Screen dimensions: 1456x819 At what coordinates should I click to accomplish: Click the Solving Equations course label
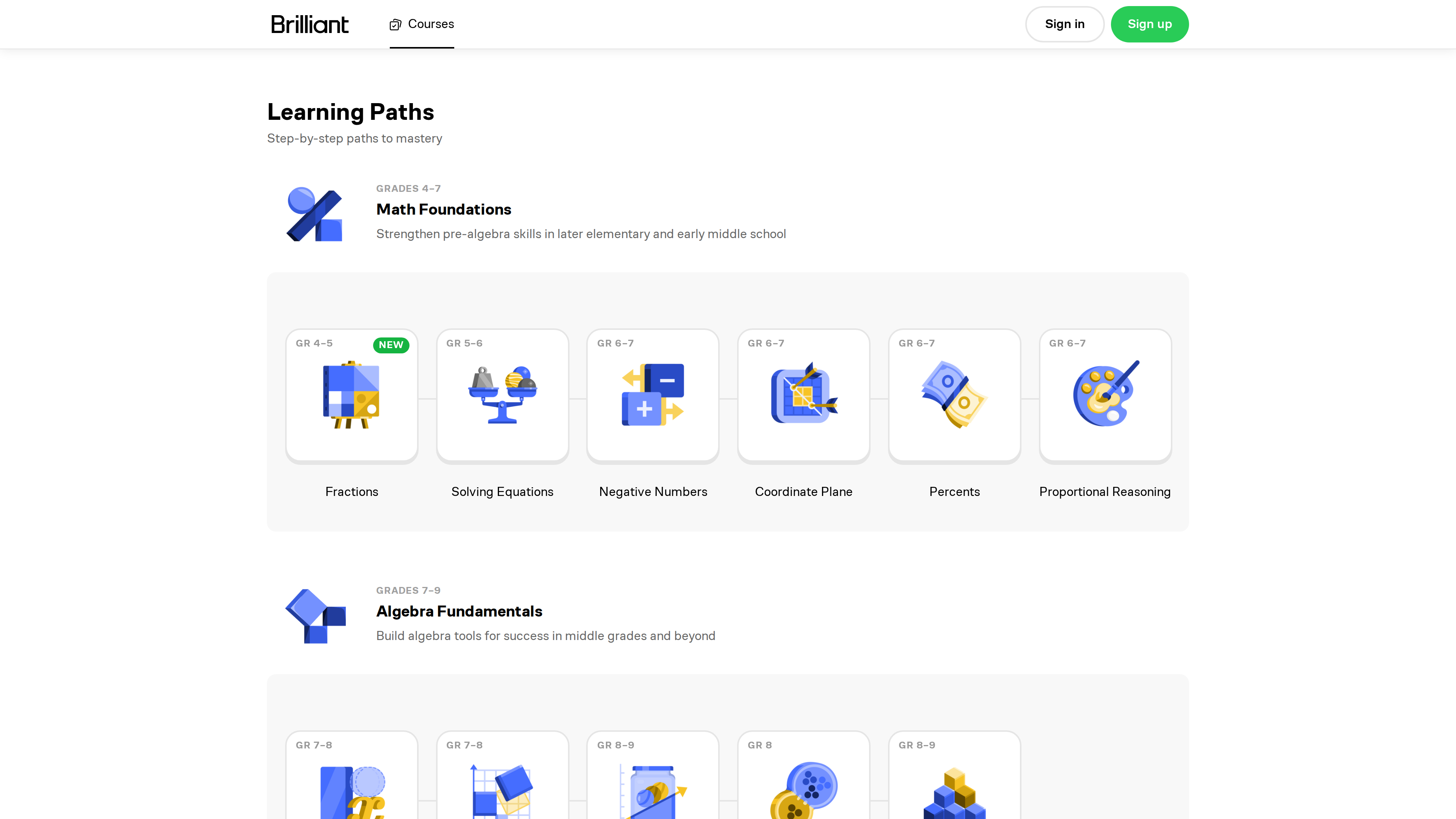502,492
